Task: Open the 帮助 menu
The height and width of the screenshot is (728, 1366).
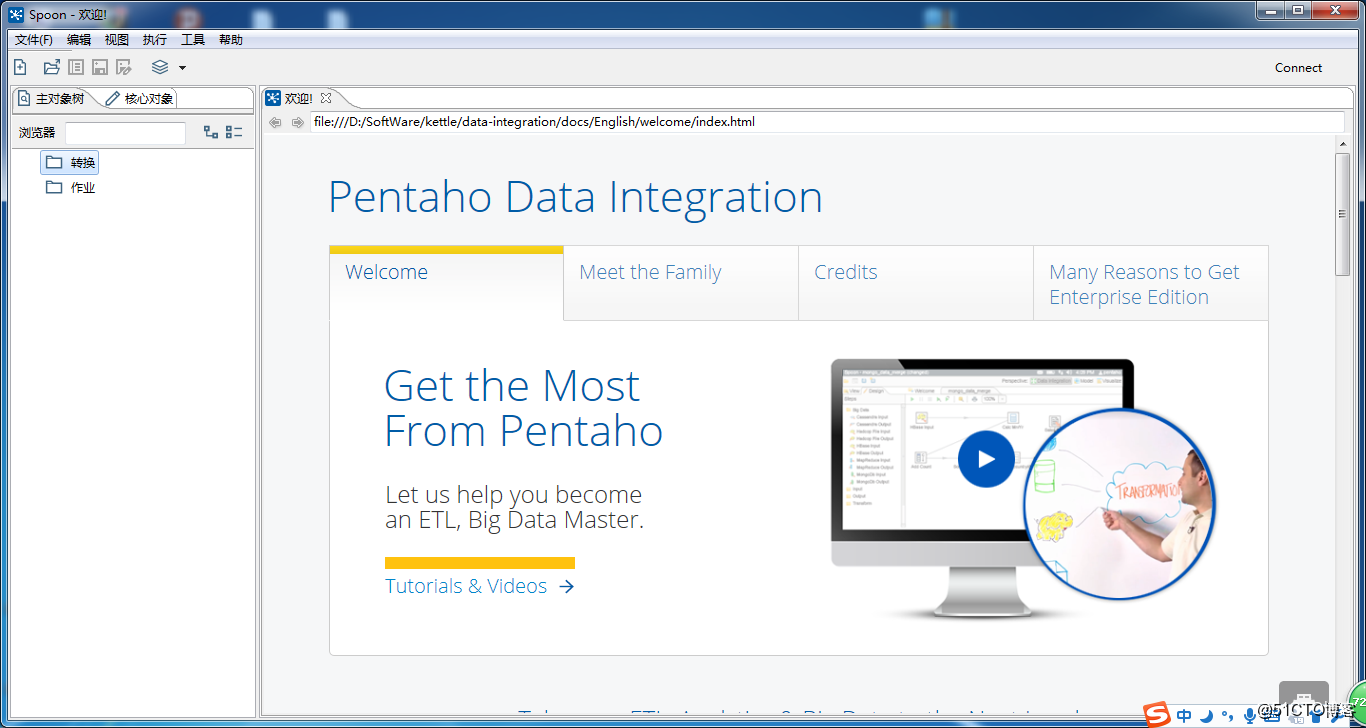Action: 231,40
